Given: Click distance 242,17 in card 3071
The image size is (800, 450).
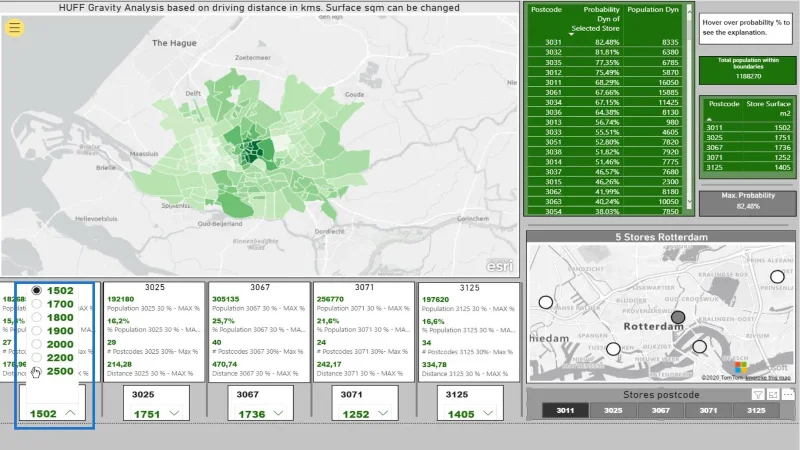Looking at the screenshot, I should (329, 364).
